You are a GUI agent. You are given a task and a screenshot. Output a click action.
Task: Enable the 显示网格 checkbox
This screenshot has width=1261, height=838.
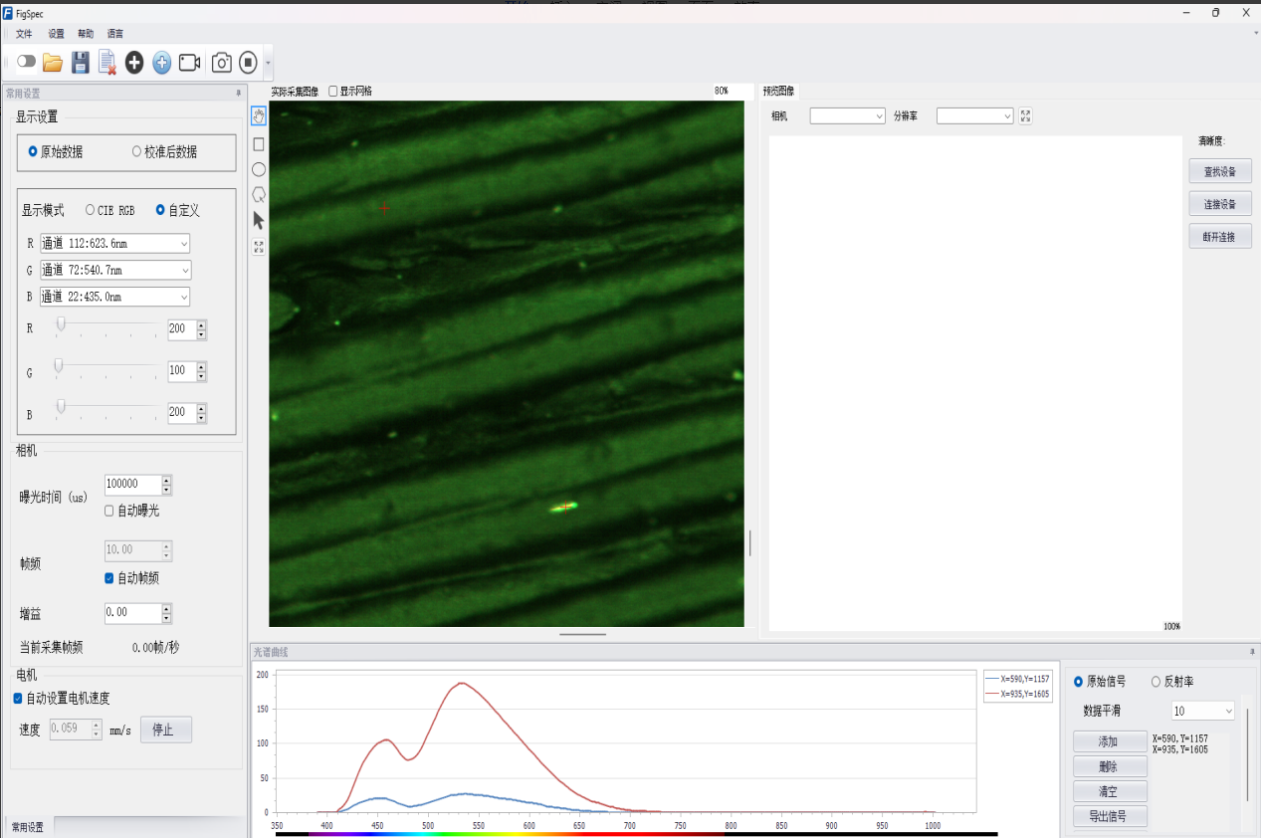pyautogui.click(x=333, y=91)
